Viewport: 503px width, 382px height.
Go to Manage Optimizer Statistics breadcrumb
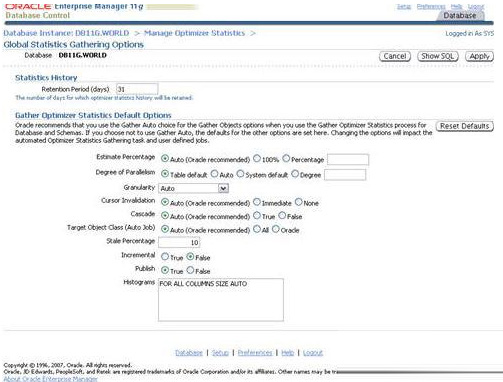click(x=194, y=33)
